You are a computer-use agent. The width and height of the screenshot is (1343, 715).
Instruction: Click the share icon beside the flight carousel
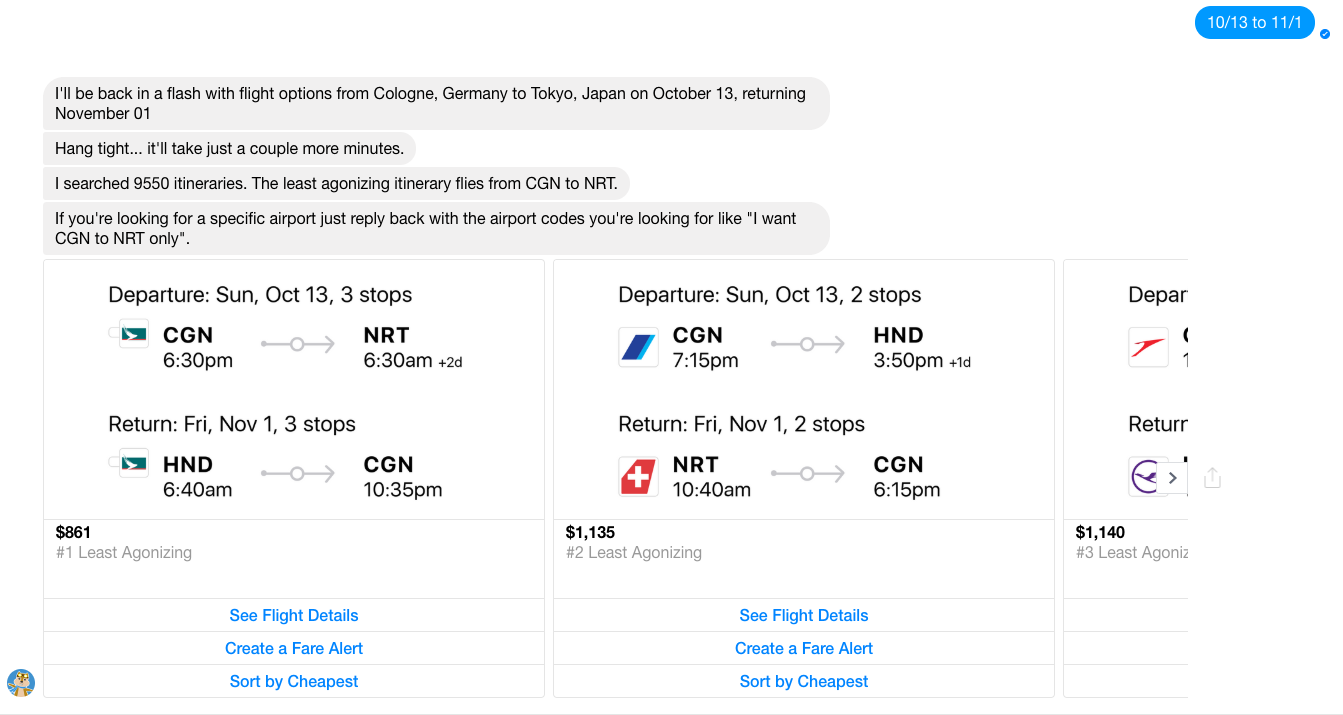coord(1212,478)
